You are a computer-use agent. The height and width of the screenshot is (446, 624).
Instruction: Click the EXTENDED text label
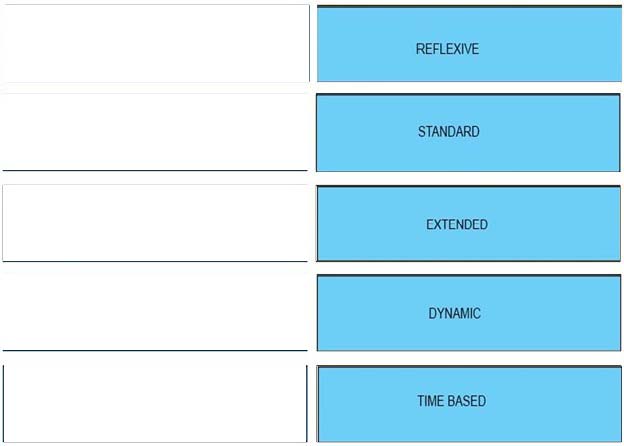(457, 224)
